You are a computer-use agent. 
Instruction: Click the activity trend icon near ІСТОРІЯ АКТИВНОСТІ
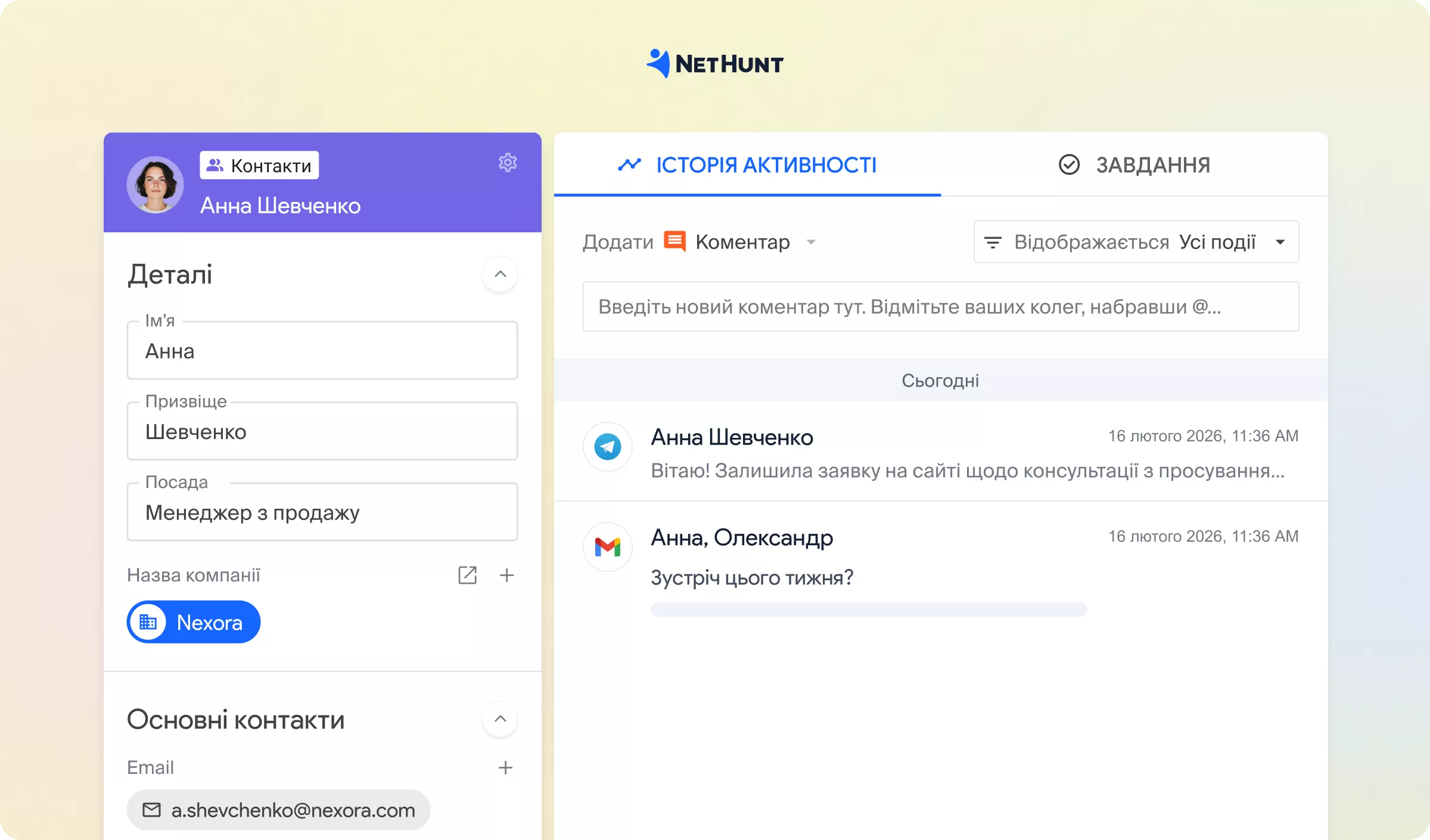630,165
